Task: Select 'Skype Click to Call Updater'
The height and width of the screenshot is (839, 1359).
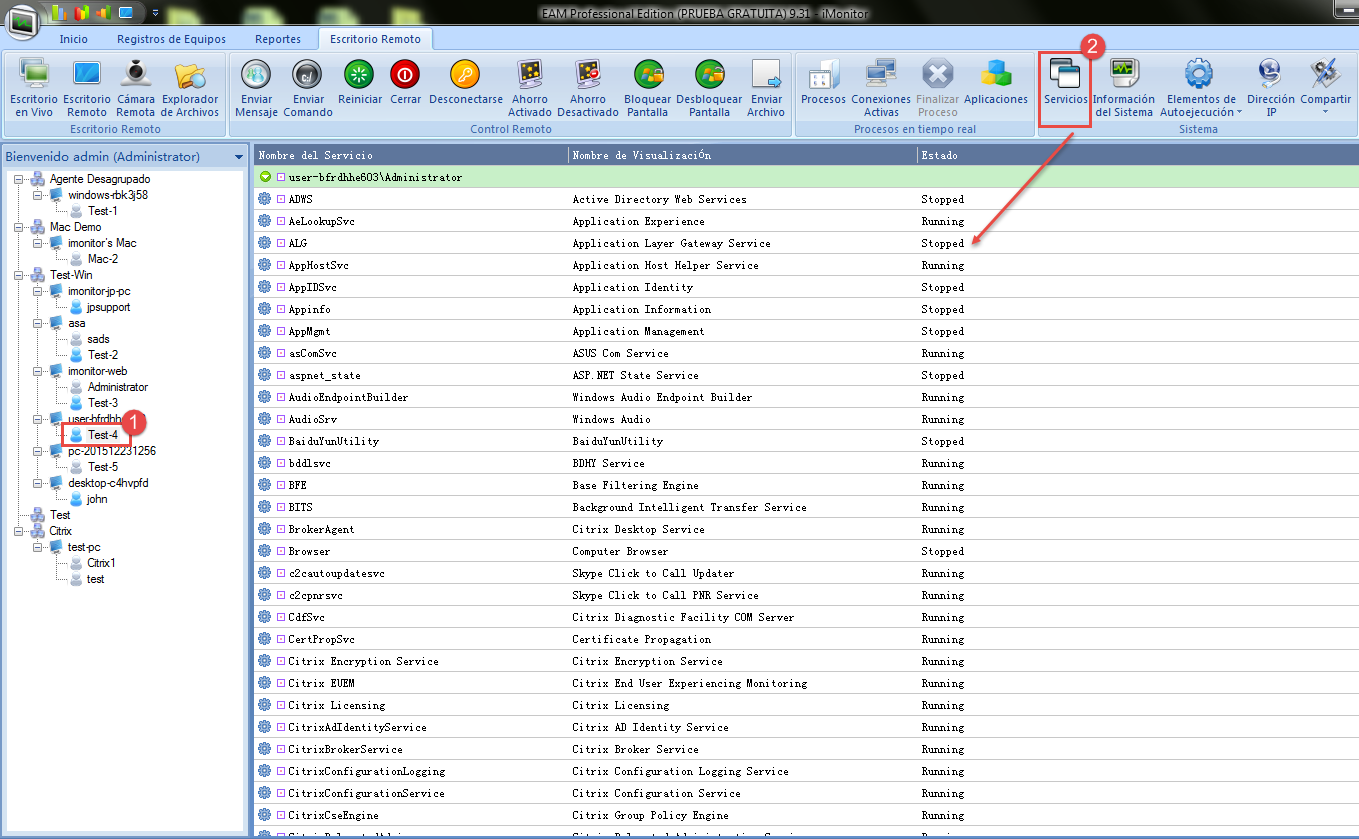Action: (x=653, y=573)
